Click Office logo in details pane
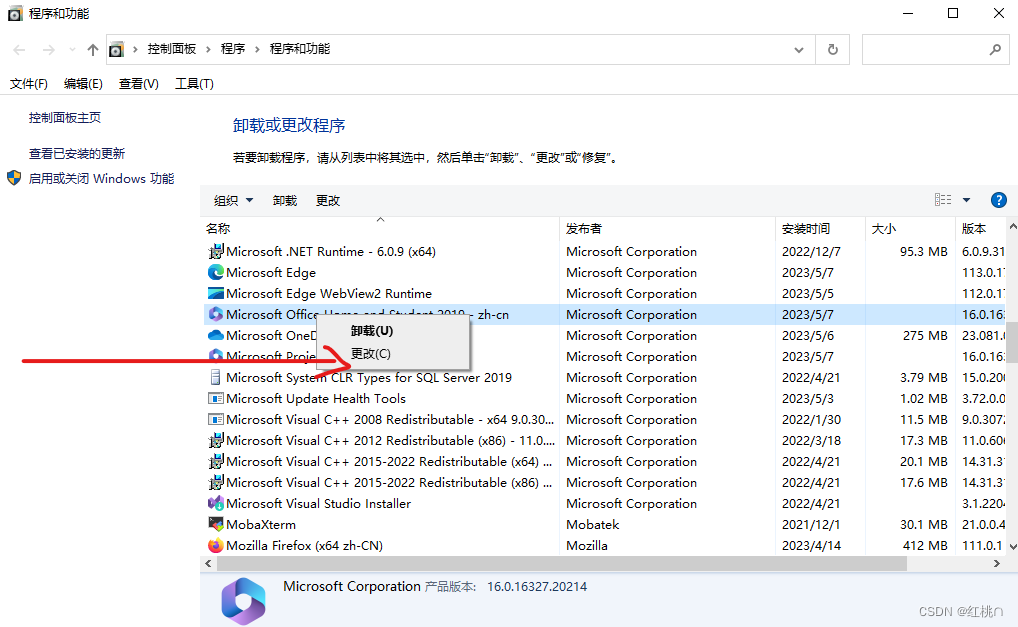This screenshot has height=627, width=1018. (x=243, y=600)
